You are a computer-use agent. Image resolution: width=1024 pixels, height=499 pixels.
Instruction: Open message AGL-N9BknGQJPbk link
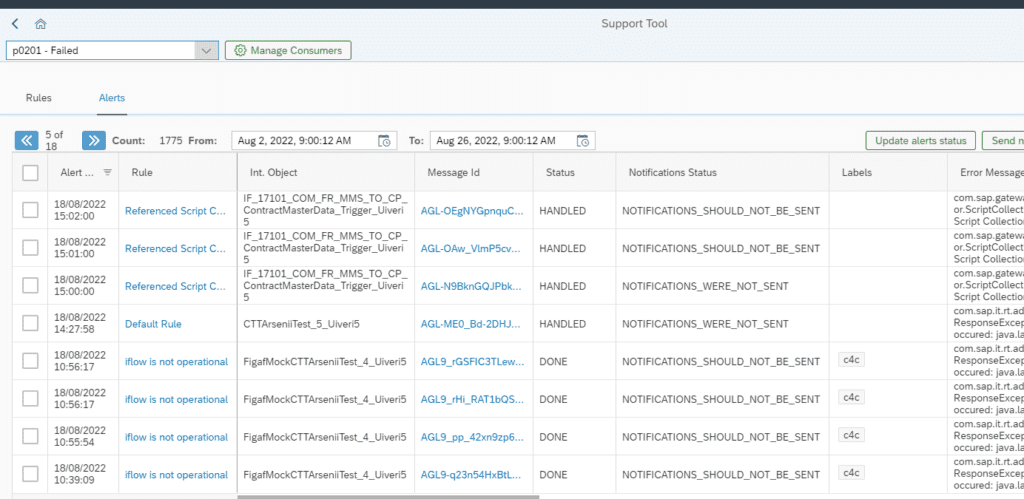(x=472, y=286)
